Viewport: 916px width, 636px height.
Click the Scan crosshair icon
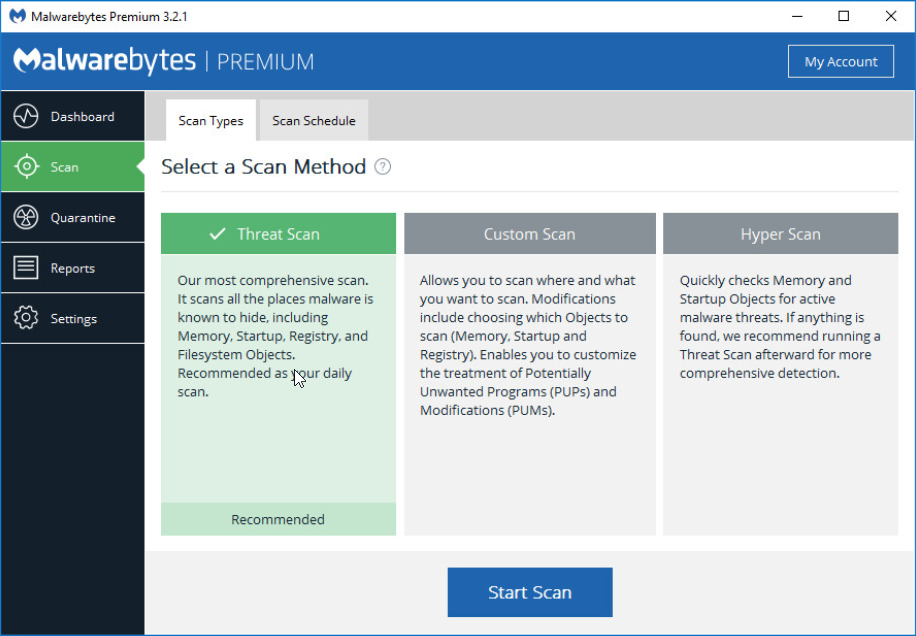coord(26,166)
